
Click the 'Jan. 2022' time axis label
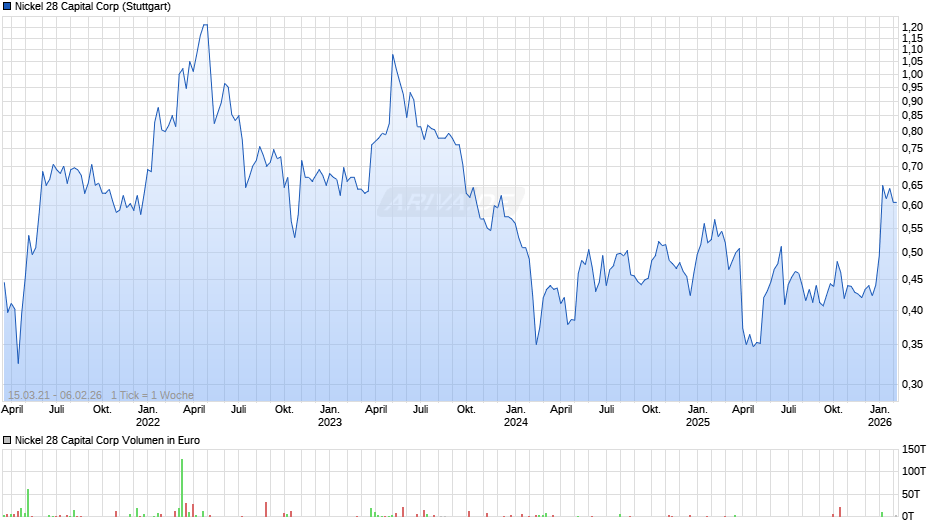147,416
